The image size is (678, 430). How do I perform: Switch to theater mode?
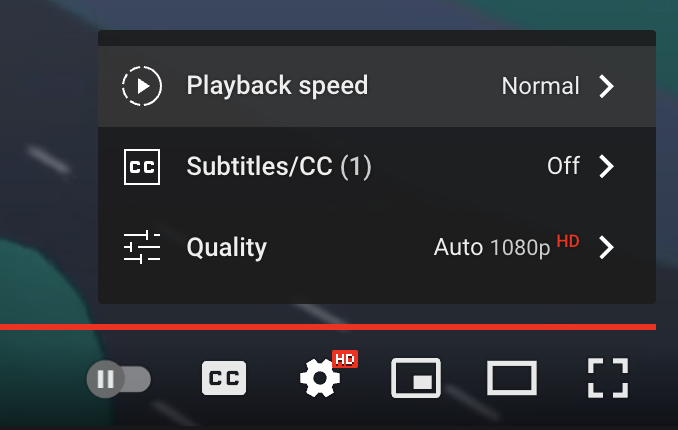pos(511,379)
